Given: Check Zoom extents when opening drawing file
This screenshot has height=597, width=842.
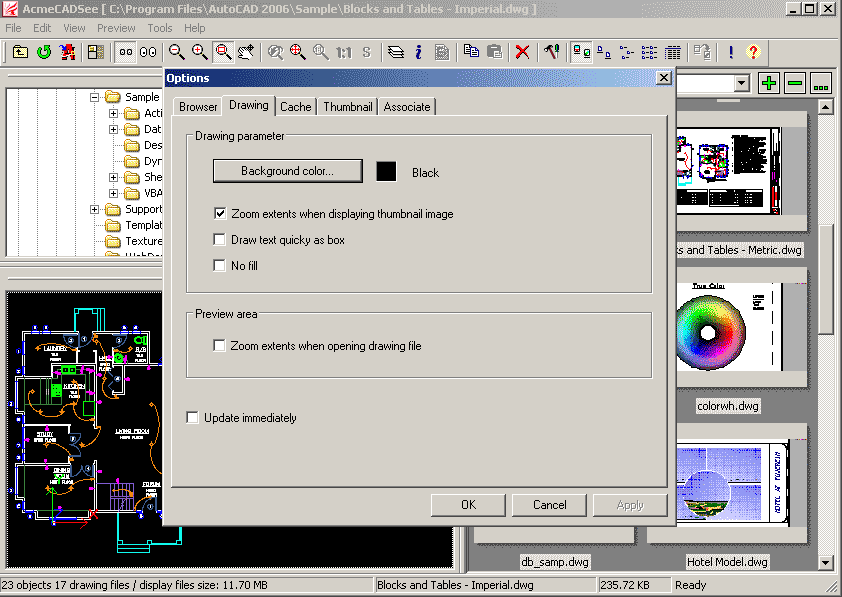Looking at the screenshot, I should click(219, 345).
